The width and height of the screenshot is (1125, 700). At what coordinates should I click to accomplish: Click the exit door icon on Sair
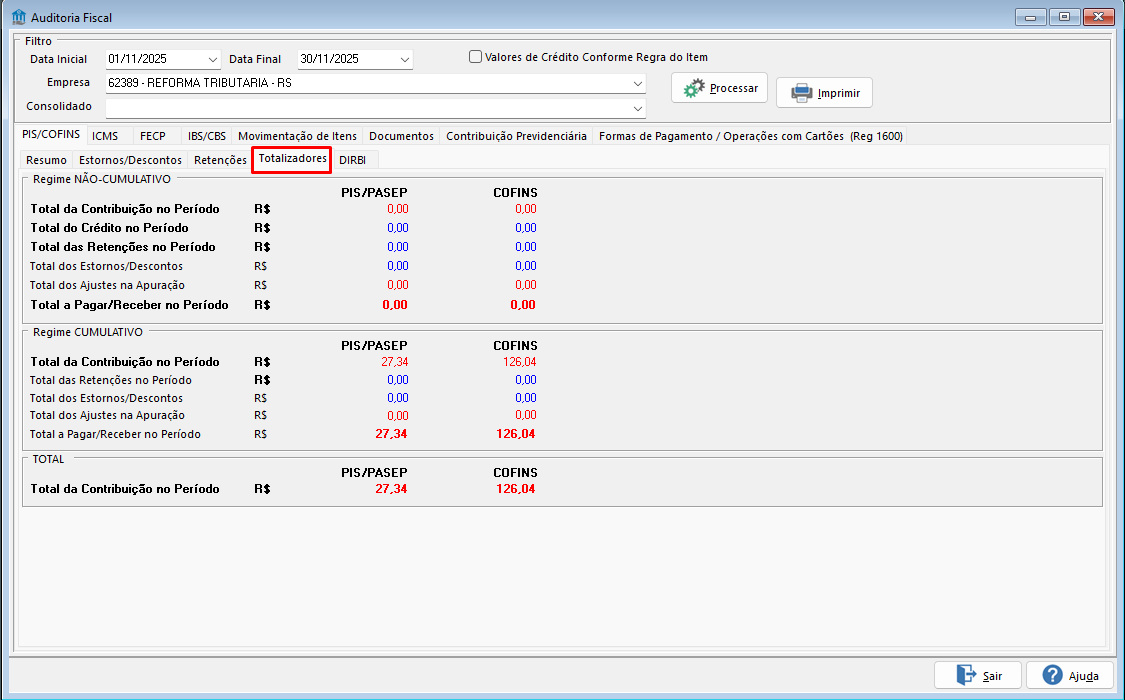pyautogui.click(x=966, y=675)
